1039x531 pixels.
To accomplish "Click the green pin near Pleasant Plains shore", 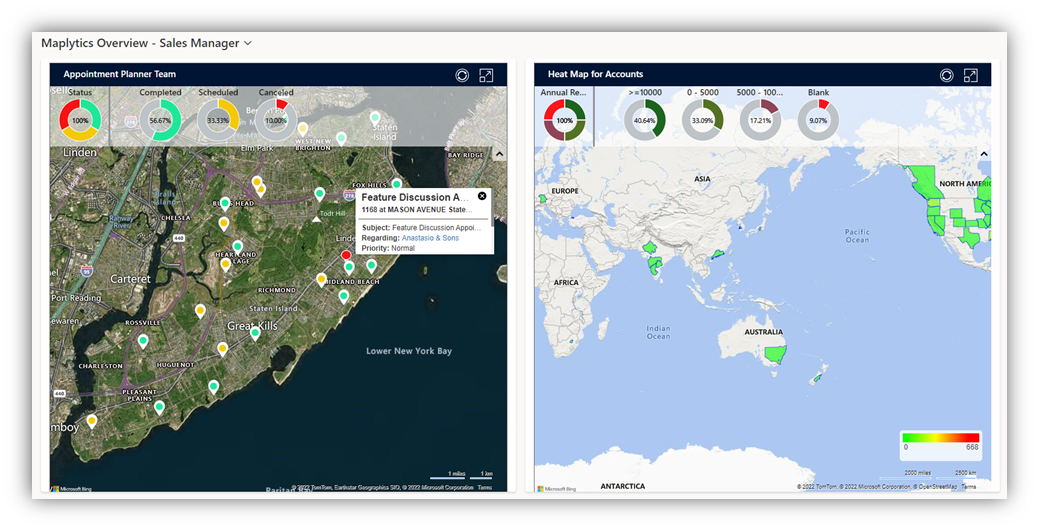I will [159, 408].
